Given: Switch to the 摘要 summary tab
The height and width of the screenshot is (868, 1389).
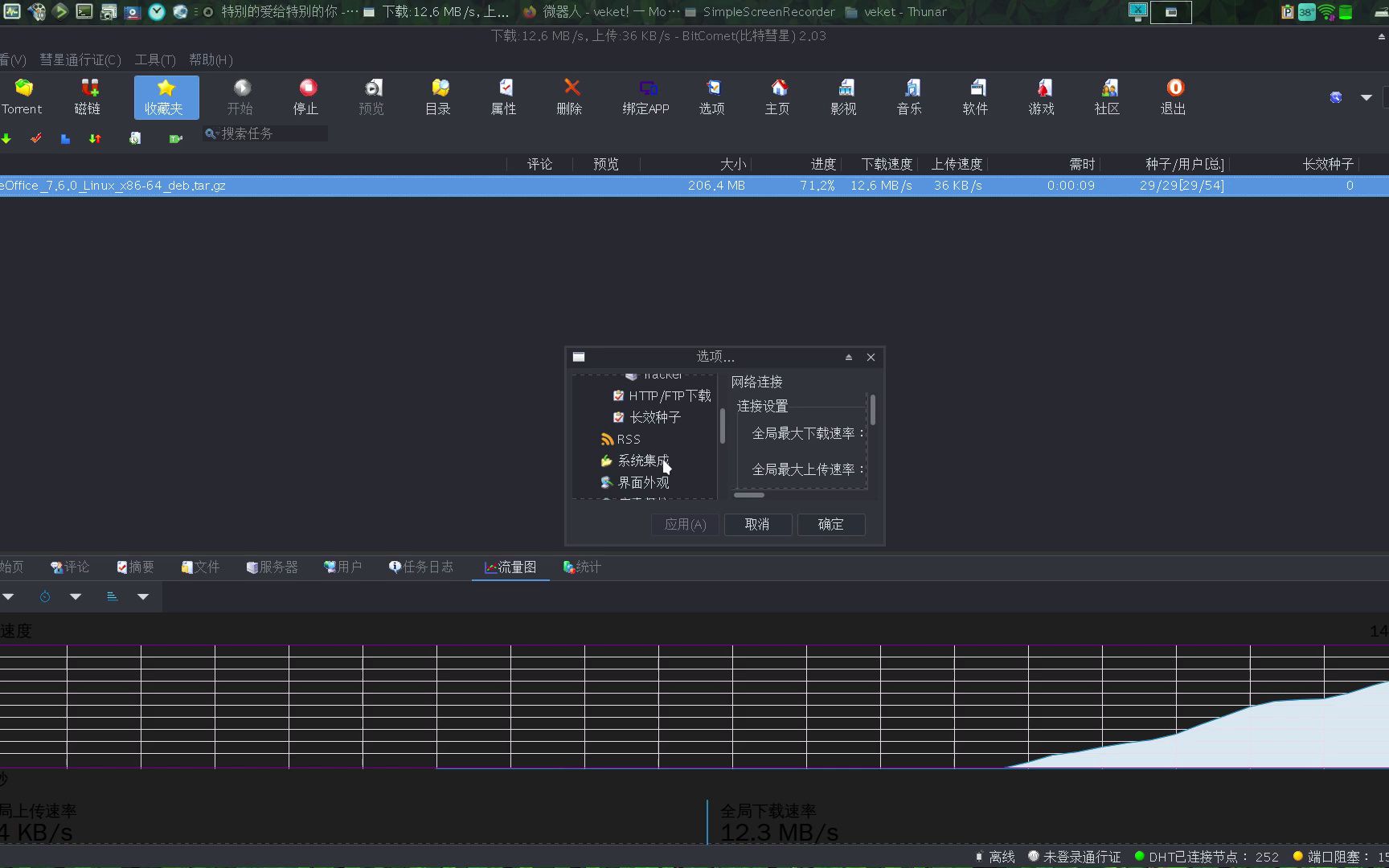Looking at the screenshot, I should click(x=135, y=567).
